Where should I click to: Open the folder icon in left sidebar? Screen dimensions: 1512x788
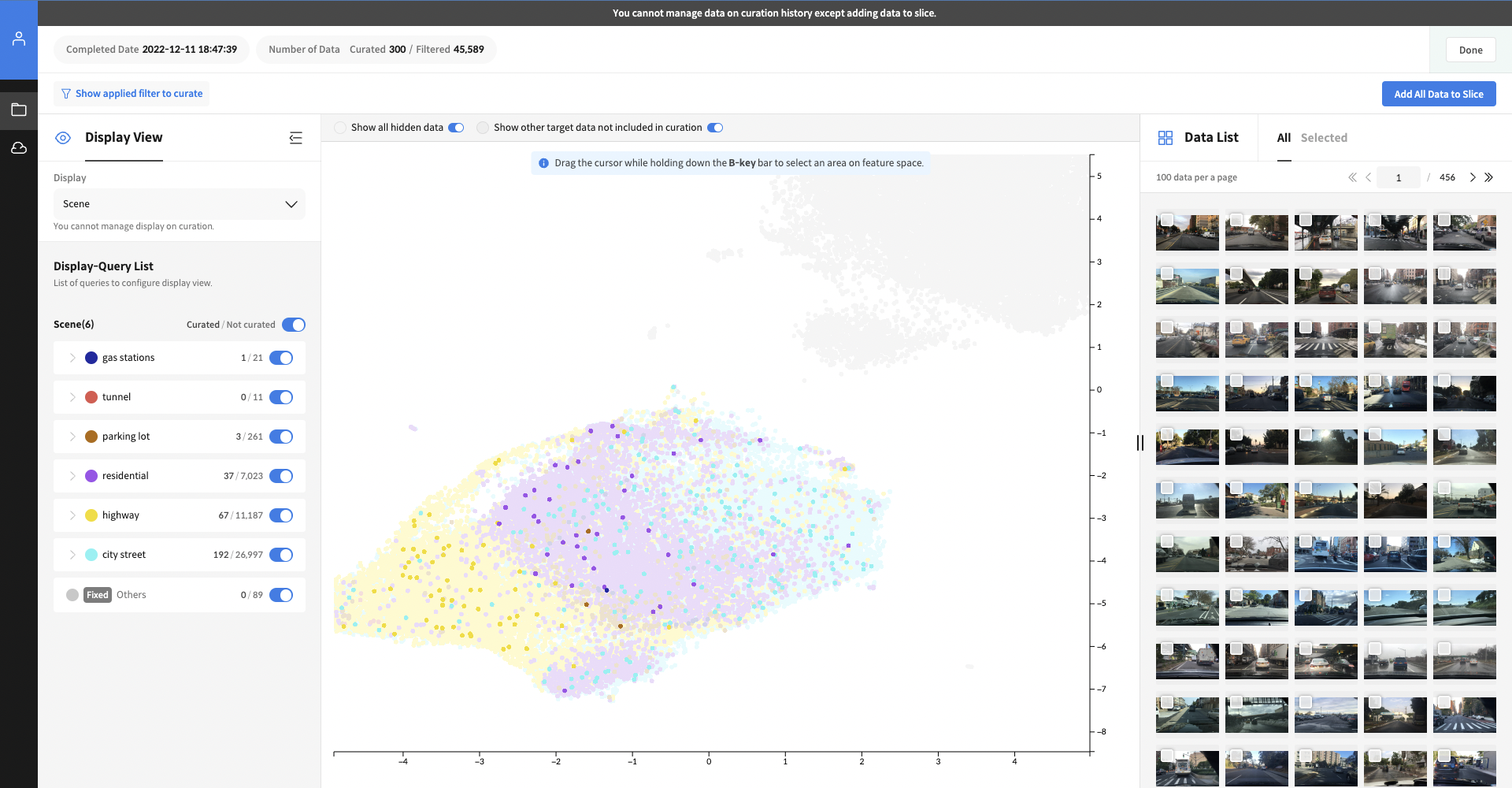click(19, 110)
